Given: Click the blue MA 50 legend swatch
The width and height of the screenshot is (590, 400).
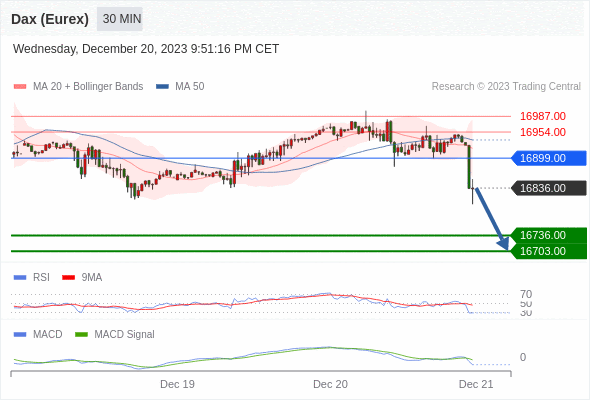Looking at the screenshot, I should (x=162, y=87).
